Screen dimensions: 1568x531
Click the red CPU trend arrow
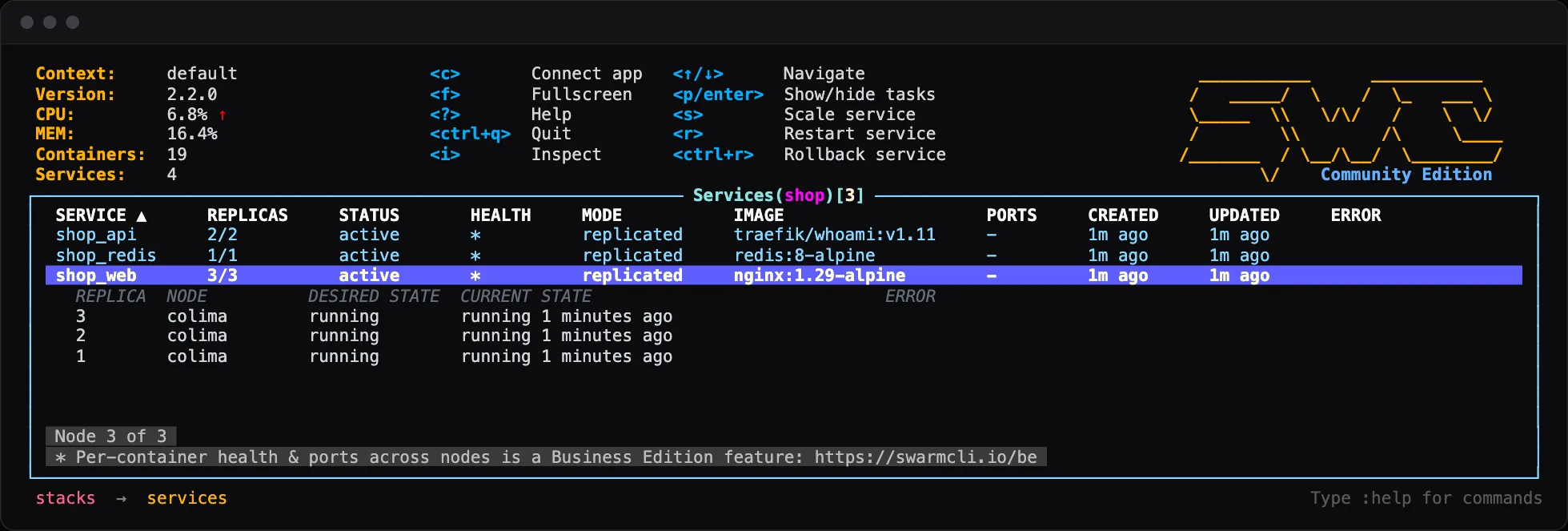(x=223, y=115)
